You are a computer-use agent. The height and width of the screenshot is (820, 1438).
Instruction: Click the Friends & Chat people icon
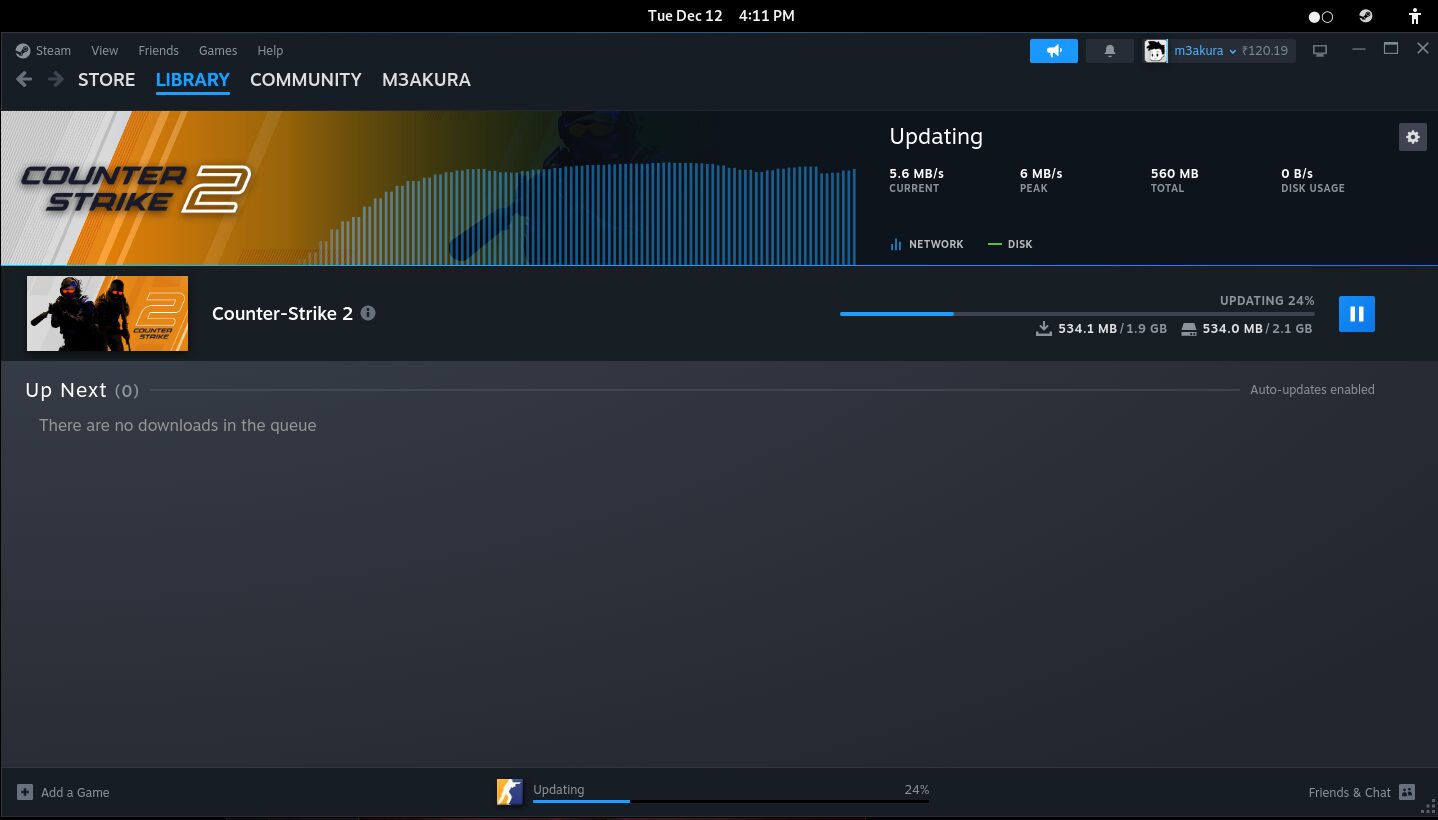point(1407,792)
